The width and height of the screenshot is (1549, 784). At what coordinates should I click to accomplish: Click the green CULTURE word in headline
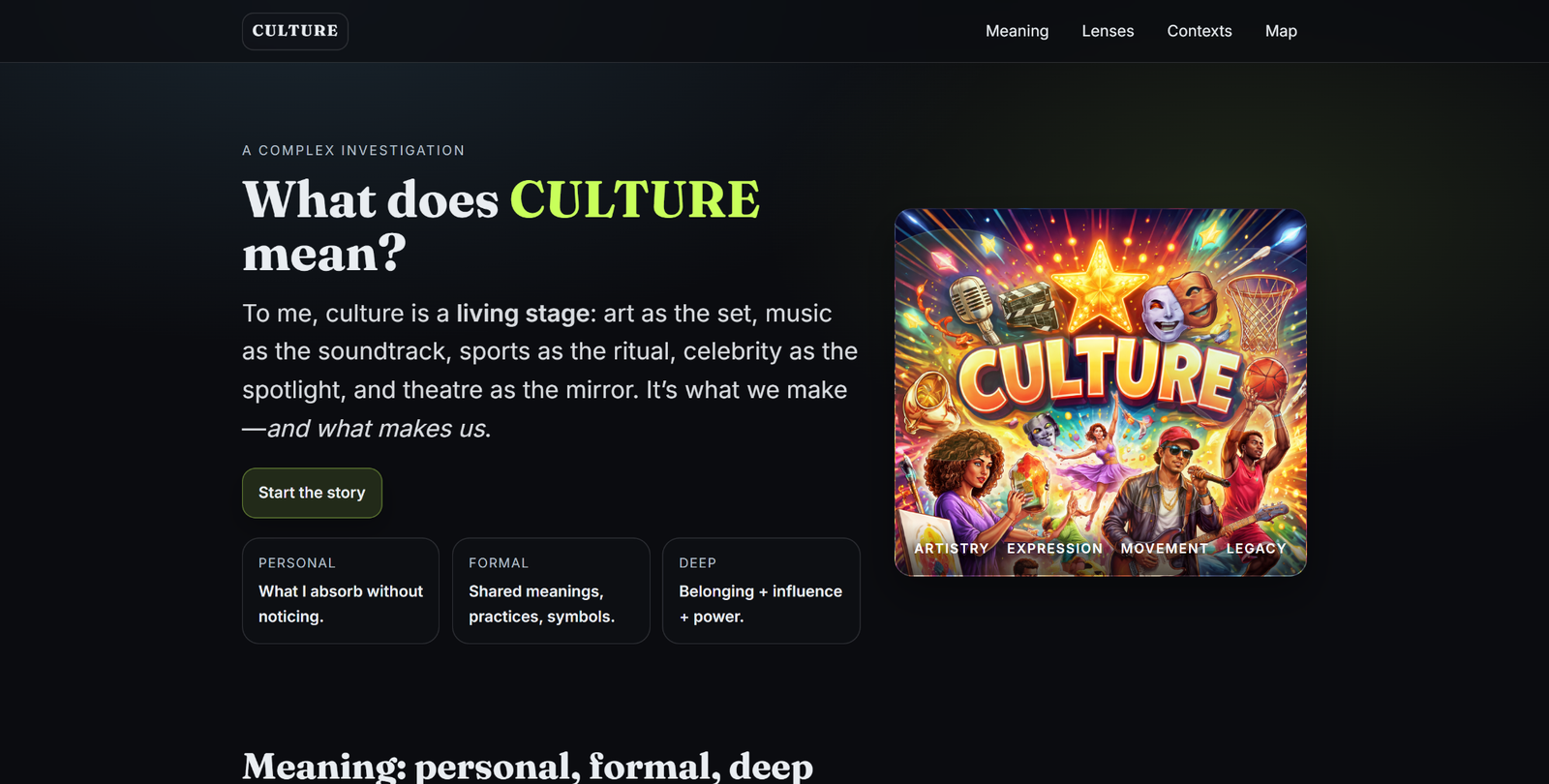(634, 199)
